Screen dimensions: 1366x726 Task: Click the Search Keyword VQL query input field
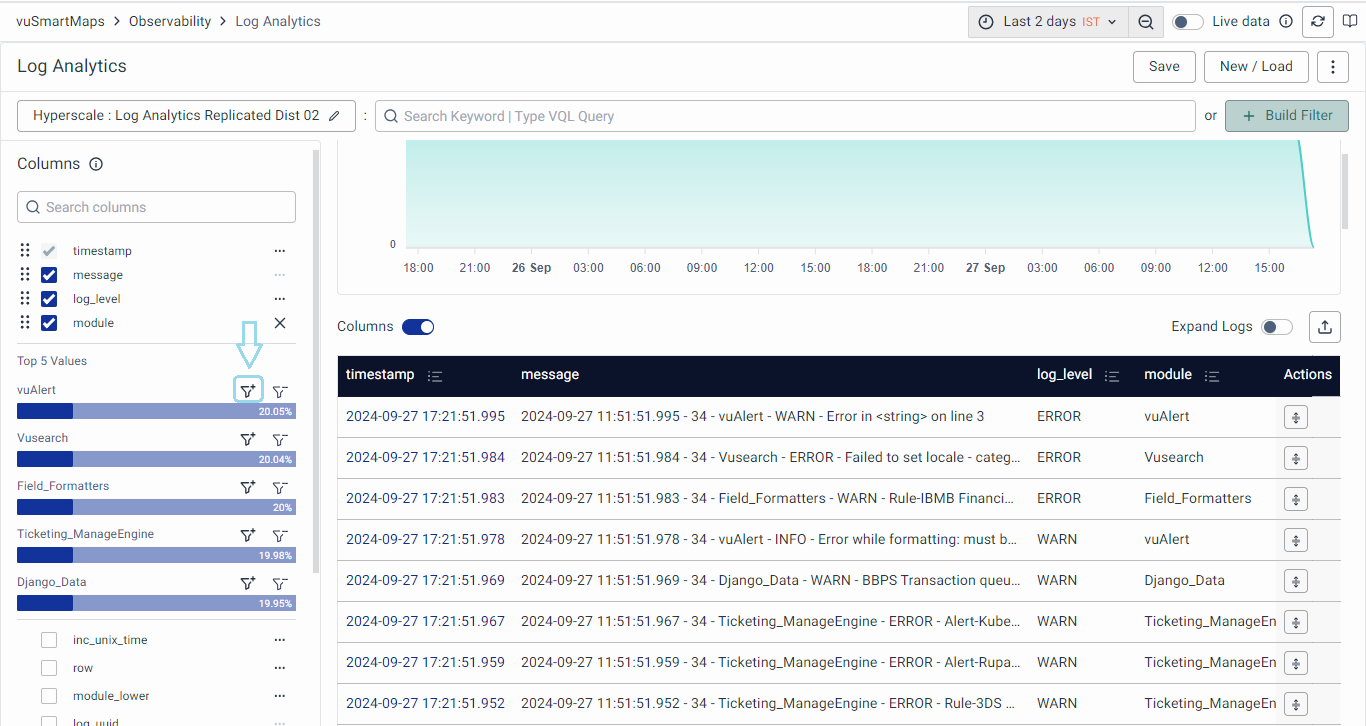[700, 115]
